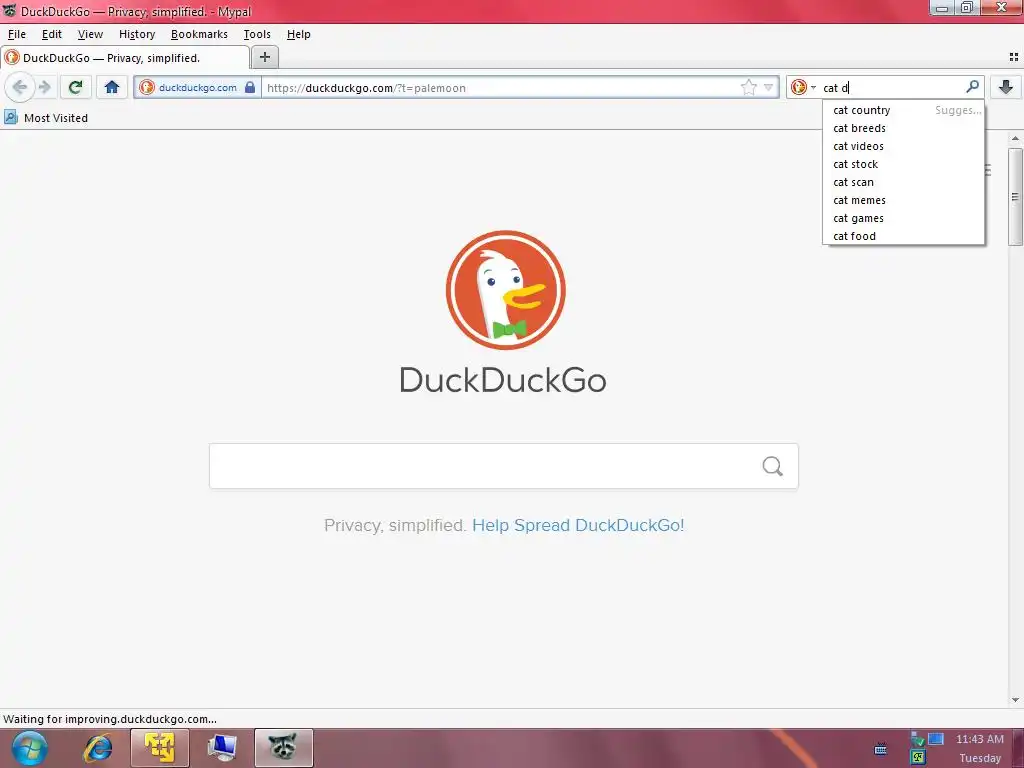Open the Bookmarks menu
This screenshot has height=768, width=1024.
coord(199,34)
